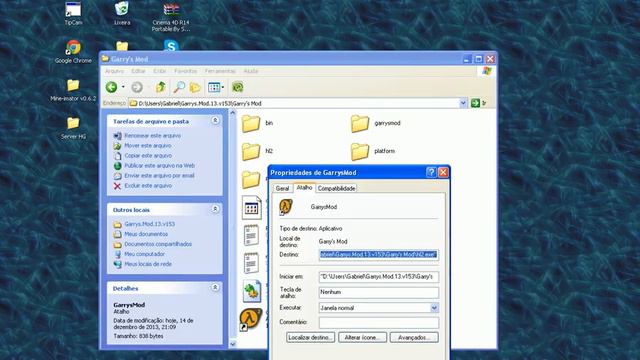This screenshot has width=640, height=360.
Task: Open the address bar dropdown arrow
Action: pos(463,103)
